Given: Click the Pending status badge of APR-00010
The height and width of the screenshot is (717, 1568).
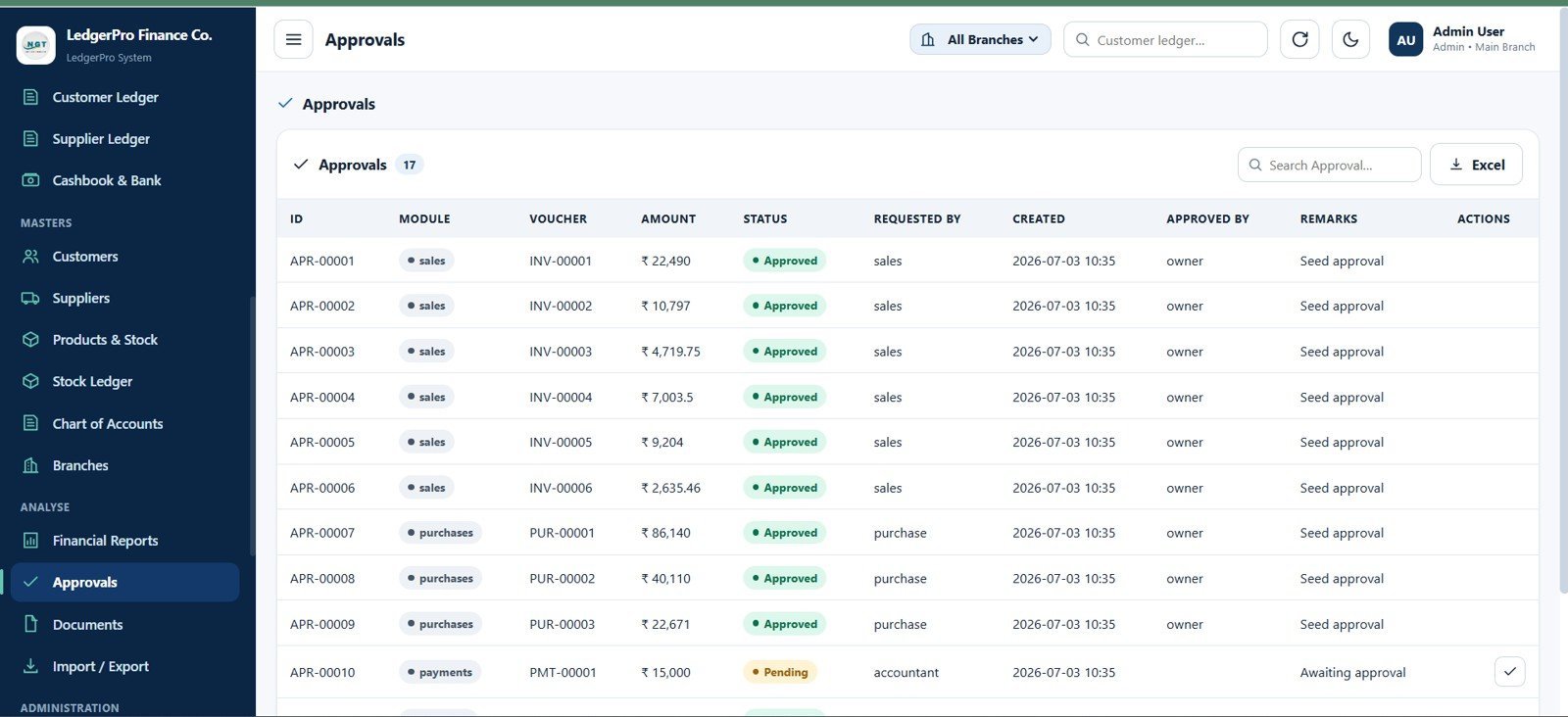Looking at the screenshot, I should [780, 672].
